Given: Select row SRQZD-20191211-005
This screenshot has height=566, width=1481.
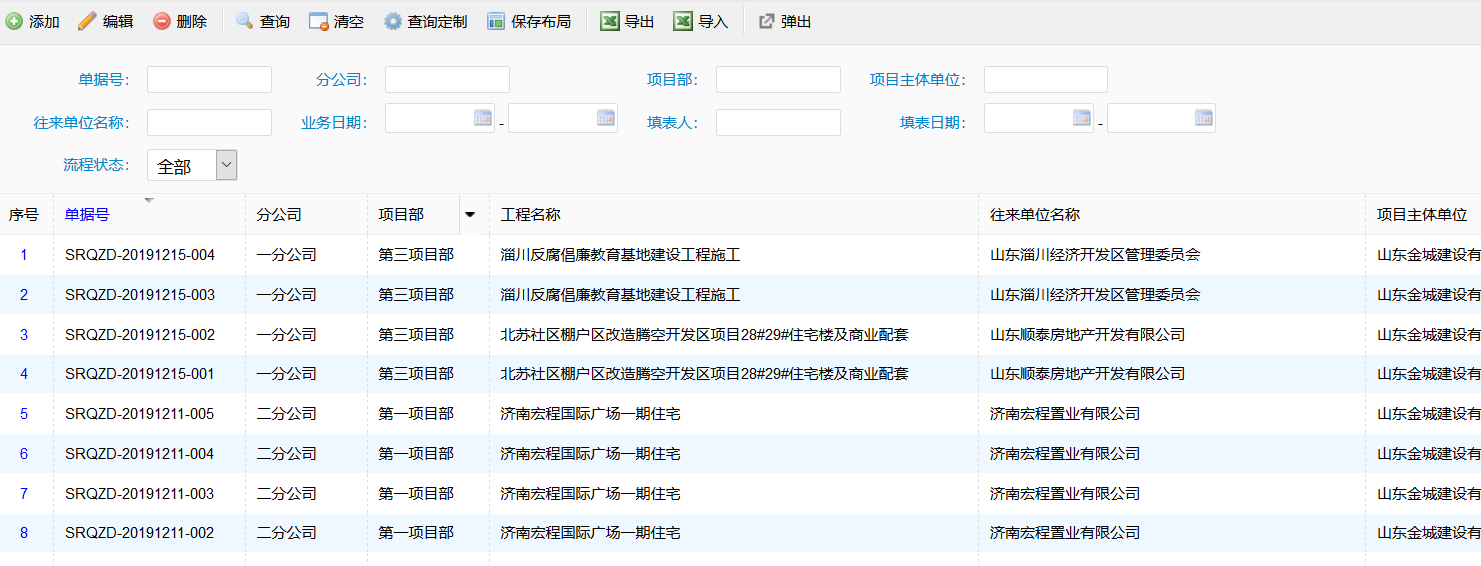Looking at the screenshot, I should 740,414.
